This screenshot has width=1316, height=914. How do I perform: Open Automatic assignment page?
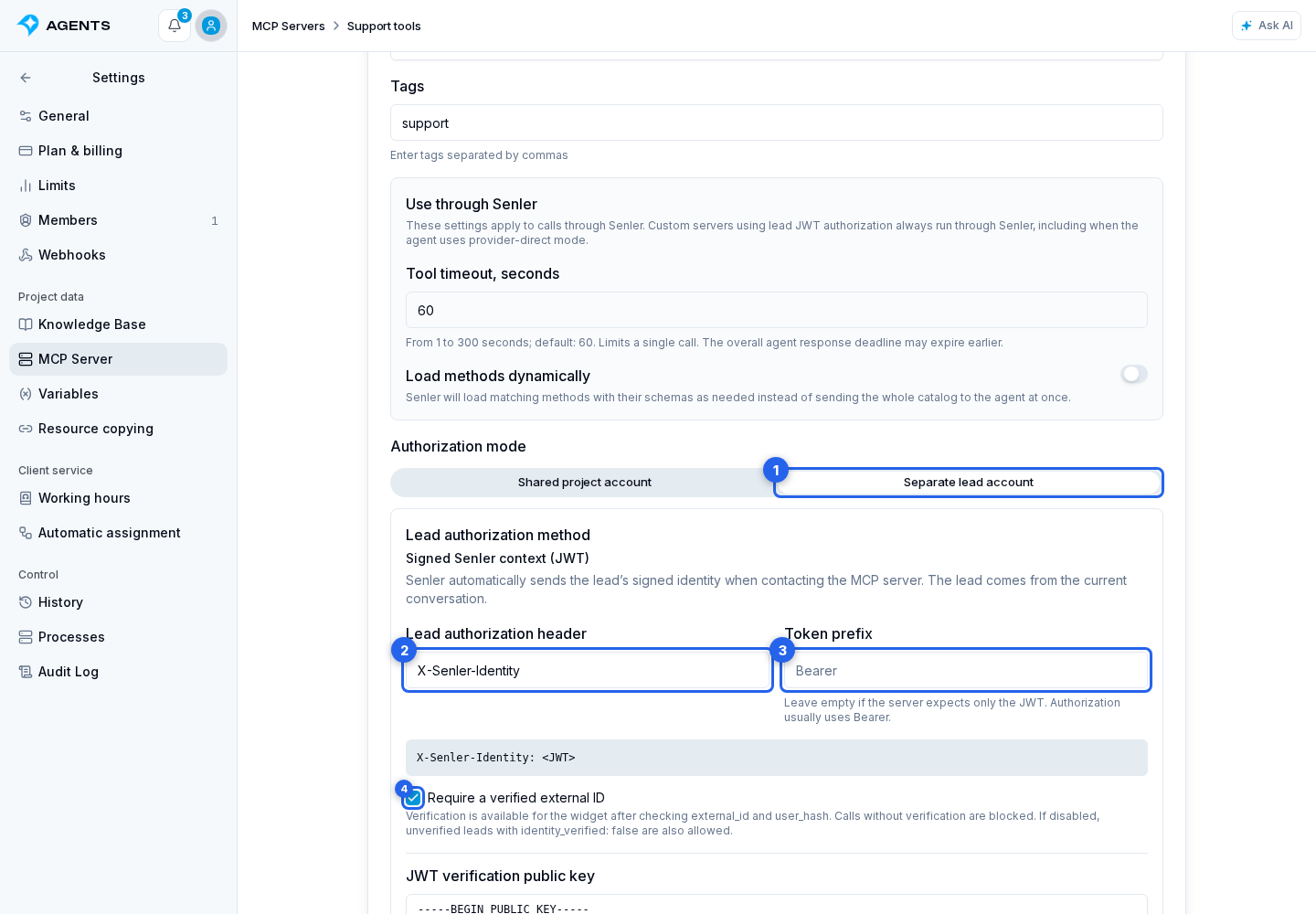119,533
